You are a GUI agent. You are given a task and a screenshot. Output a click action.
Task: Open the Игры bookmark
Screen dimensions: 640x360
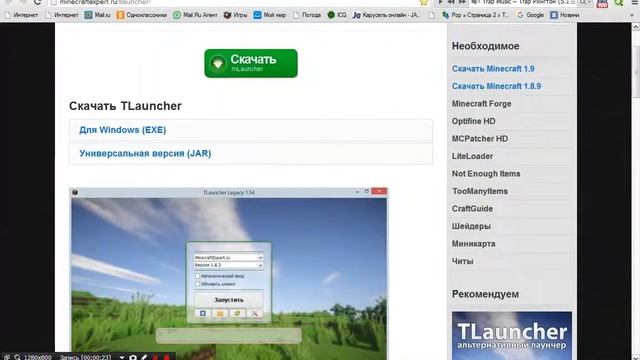(x=236, y=15)
